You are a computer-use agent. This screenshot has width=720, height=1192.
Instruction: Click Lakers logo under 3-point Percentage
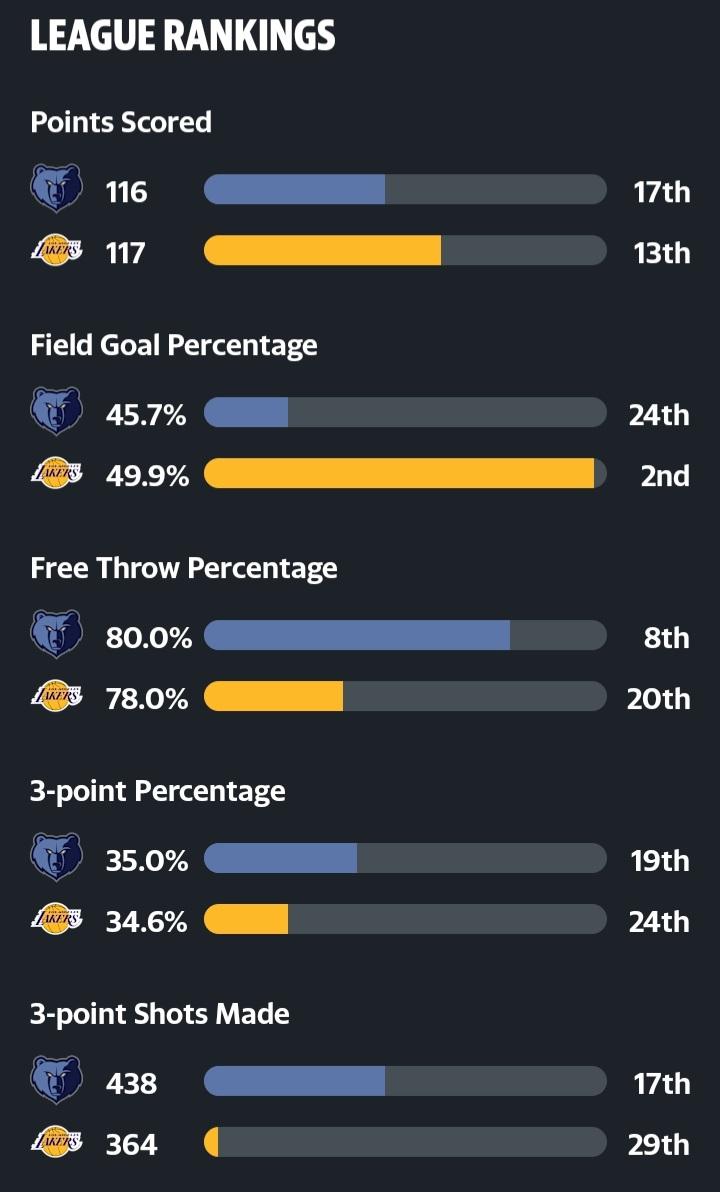pos(56,920)
